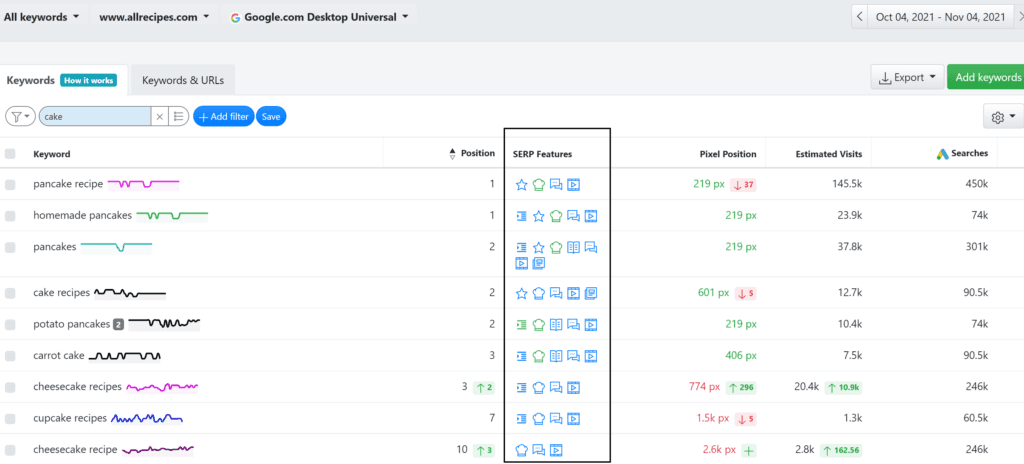Check the potato pancakes row checkbox

tap(10, 324)
